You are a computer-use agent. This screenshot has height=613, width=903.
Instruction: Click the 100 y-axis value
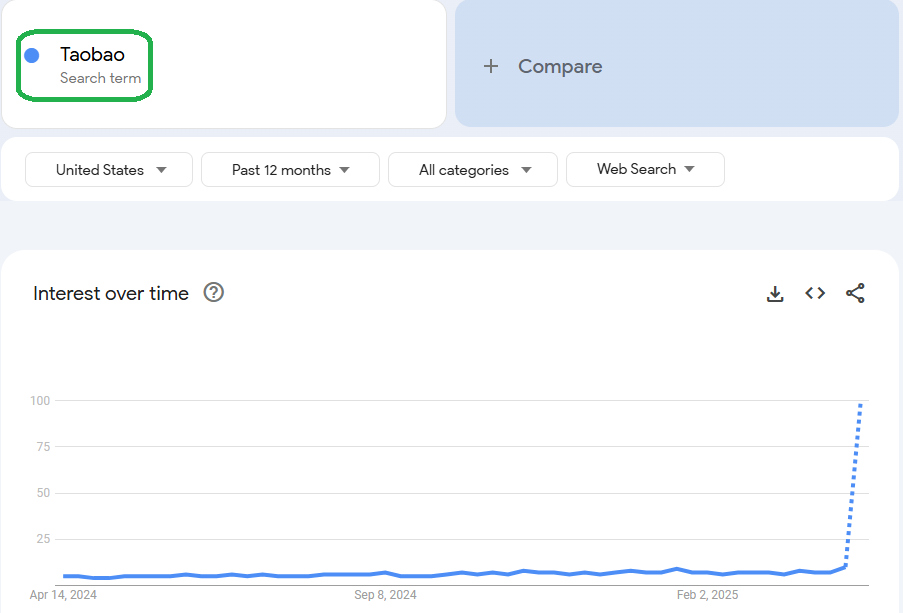click(40, 400)
